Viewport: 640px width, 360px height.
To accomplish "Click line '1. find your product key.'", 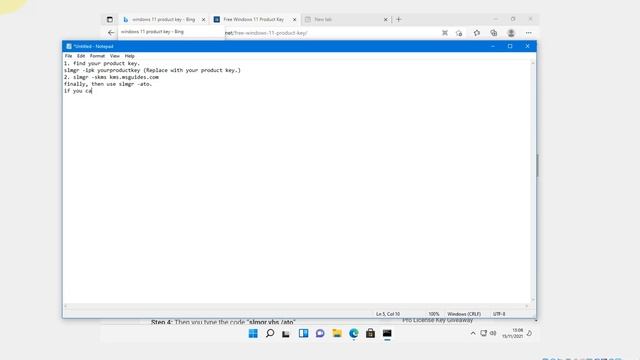I will [x=102, y=63].
